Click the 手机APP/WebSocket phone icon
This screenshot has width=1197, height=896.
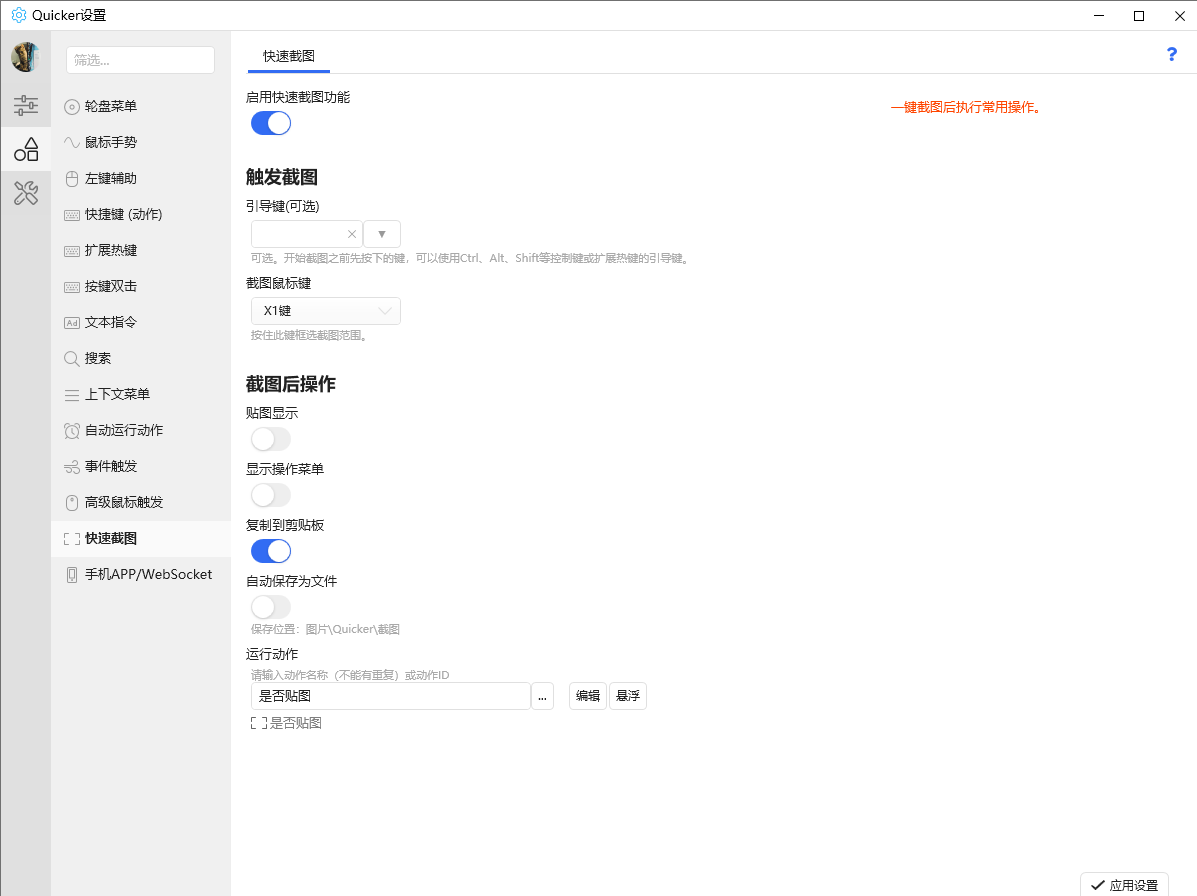pos(72,575)
